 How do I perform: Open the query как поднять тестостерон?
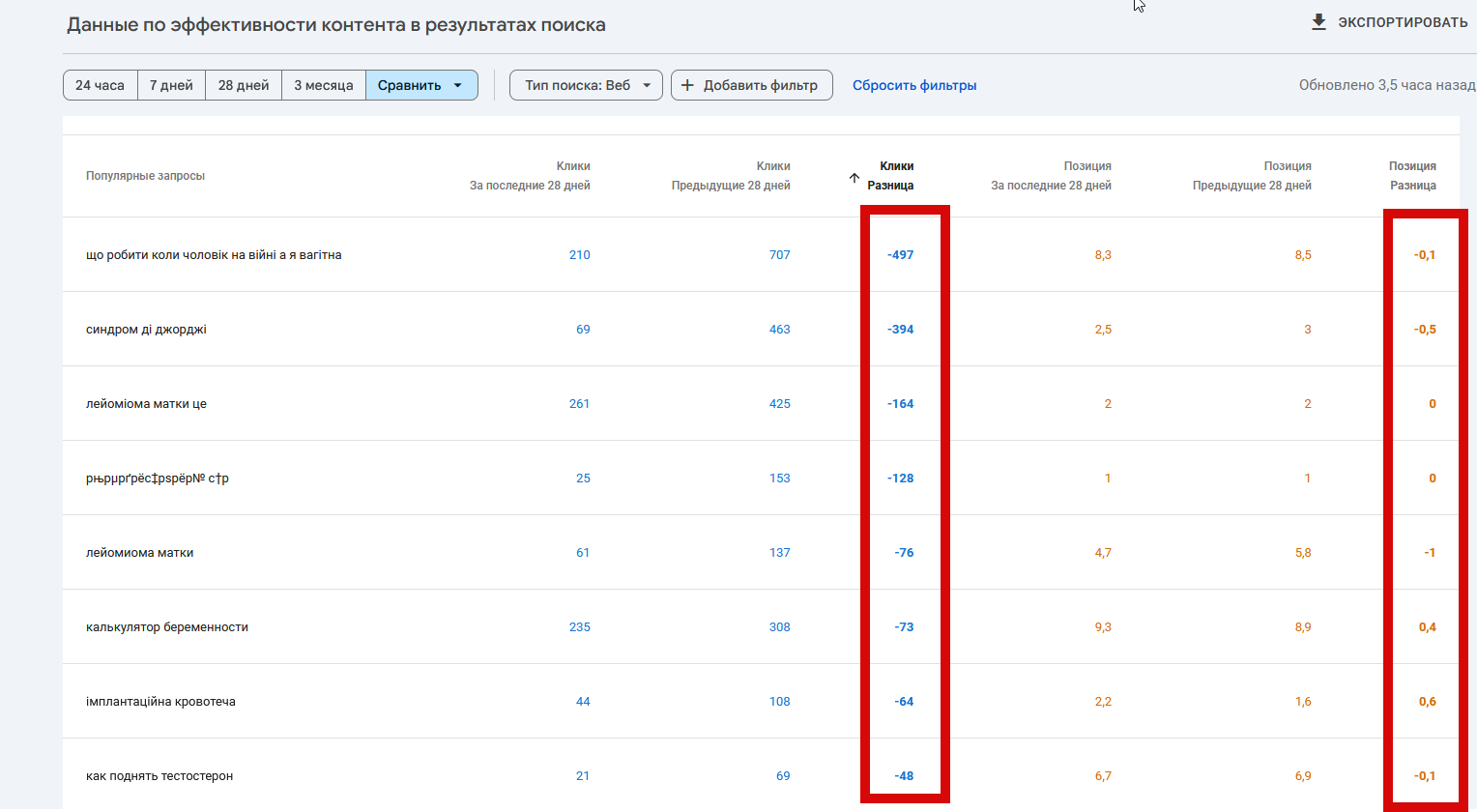(x=159, y=776)
